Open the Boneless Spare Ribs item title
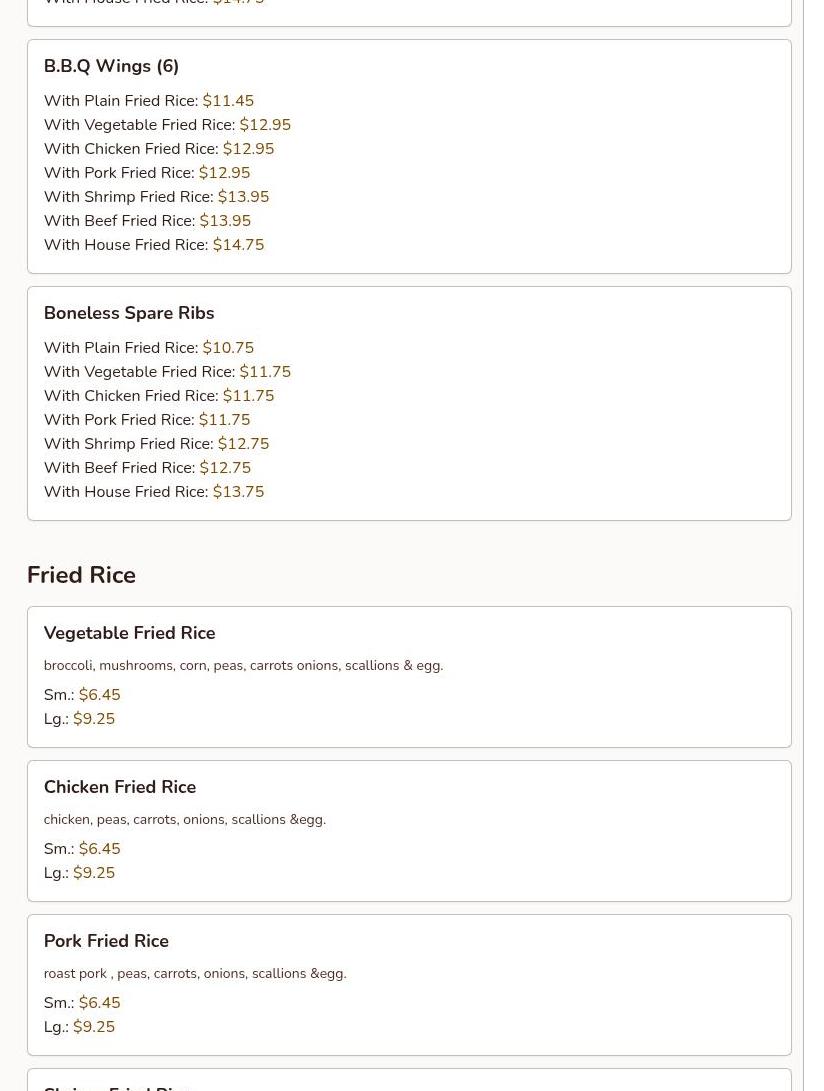 point(128,313)
